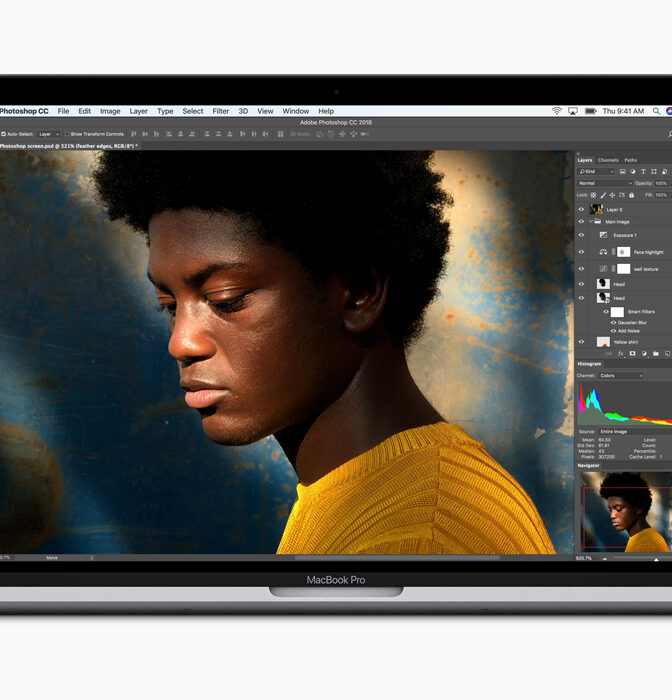Open the Normal blend mode dropdown
The width and height of the screenshot is (672, 700).
pyautogui.click(x=603, y=183)
